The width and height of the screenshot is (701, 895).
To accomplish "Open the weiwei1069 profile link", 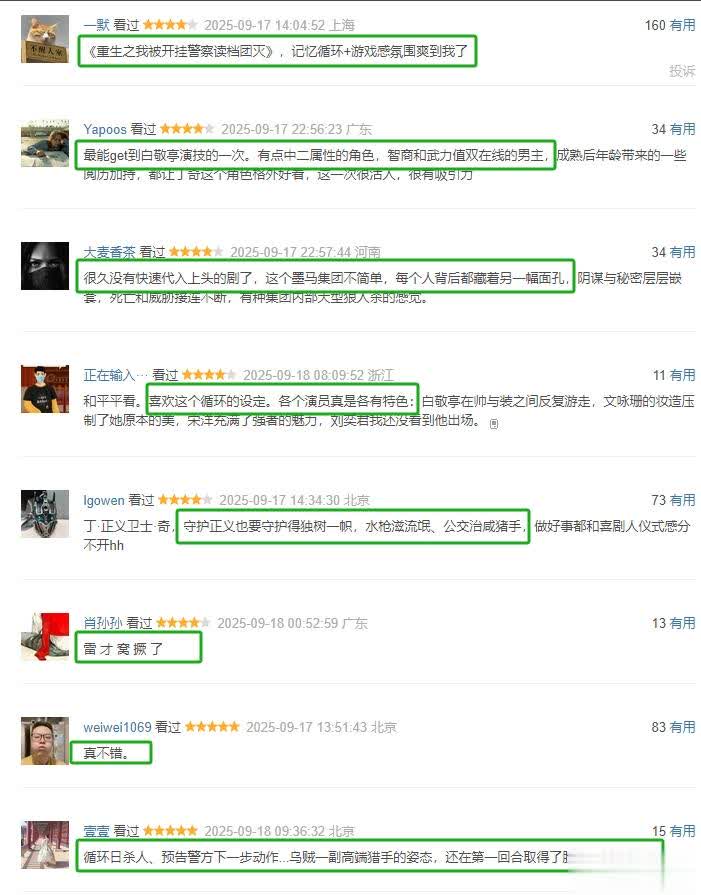I will tap(117, 727).
